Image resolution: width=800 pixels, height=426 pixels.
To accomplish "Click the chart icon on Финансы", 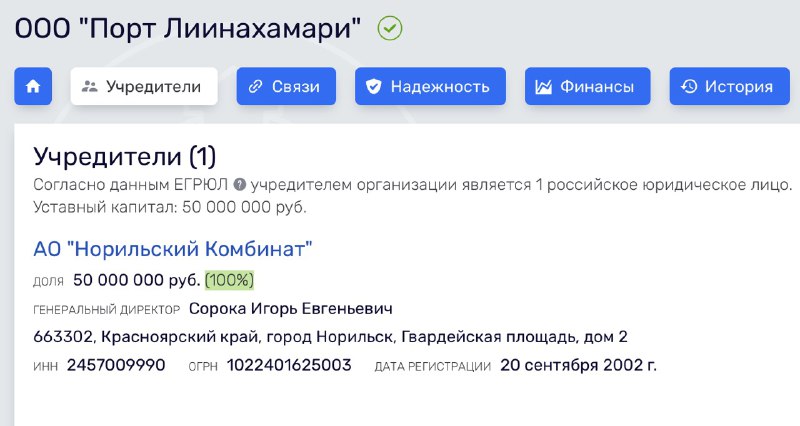I will (x=543, y=86).
